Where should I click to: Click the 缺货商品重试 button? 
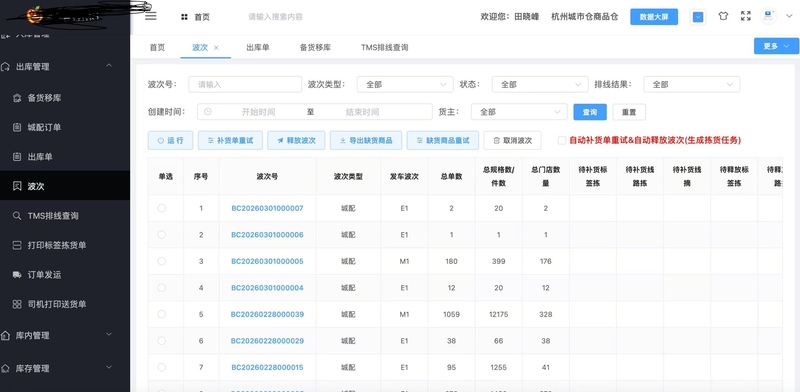(x=442, y=140)
